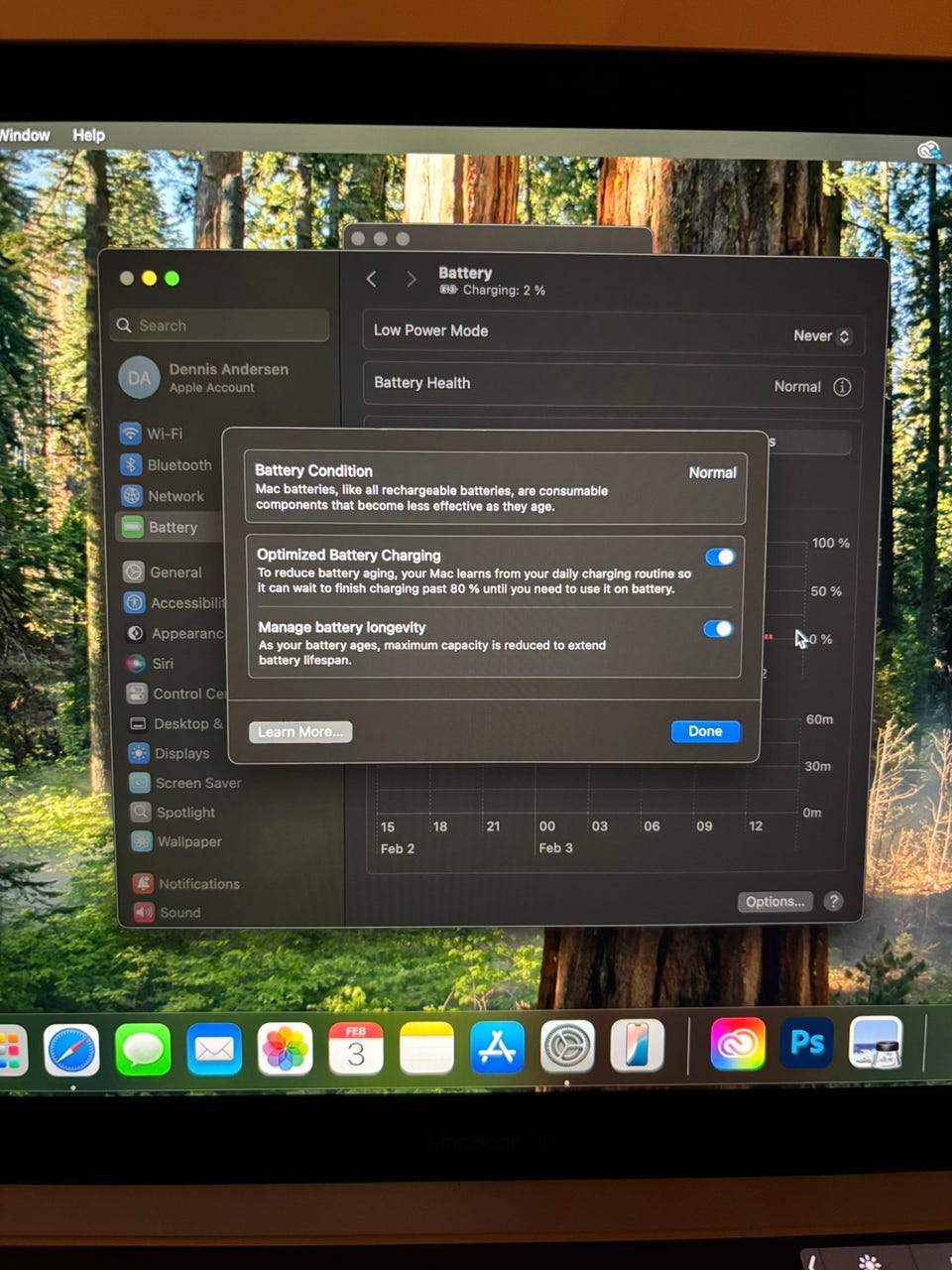Image resolution: width=952 pixels, height=1270 pixels.
Task: Open Messages in the Dock
Action: (143, 1050)
